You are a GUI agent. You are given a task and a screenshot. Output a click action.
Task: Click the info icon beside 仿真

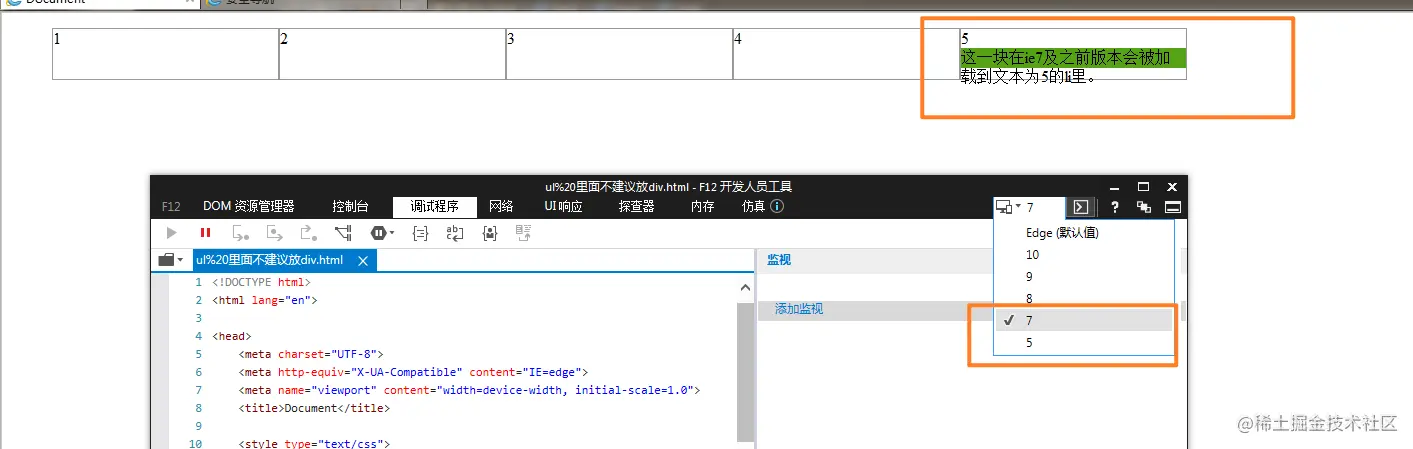click(777, 207)
